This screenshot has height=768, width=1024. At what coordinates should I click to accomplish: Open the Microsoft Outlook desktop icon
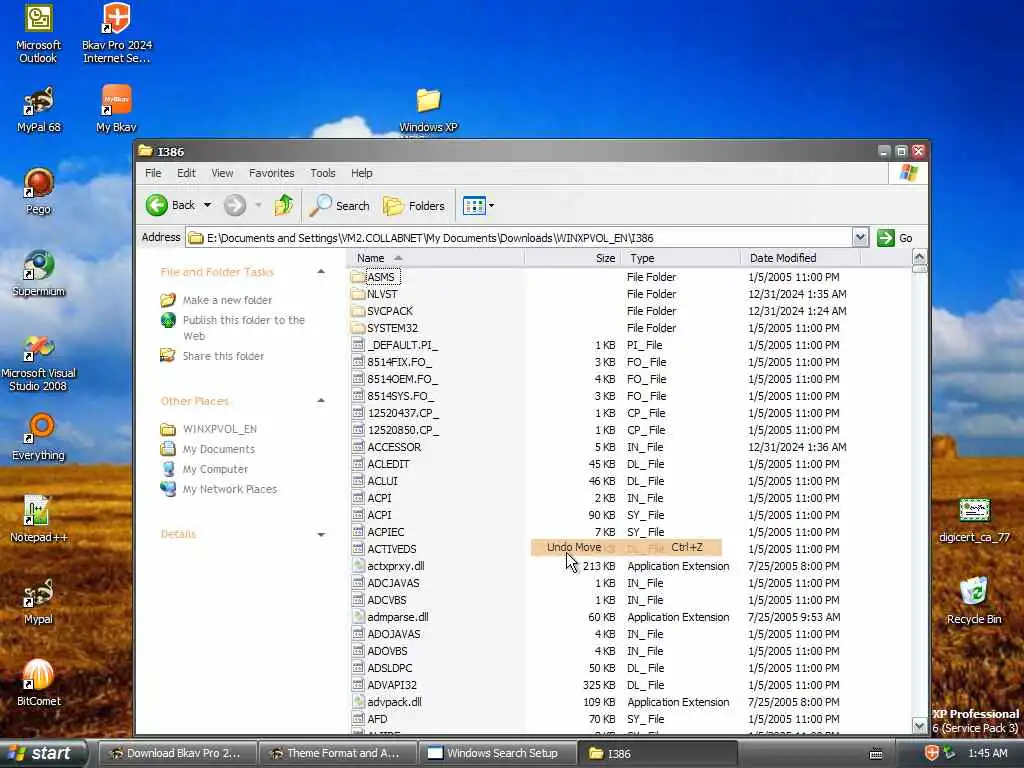(38, 34)
